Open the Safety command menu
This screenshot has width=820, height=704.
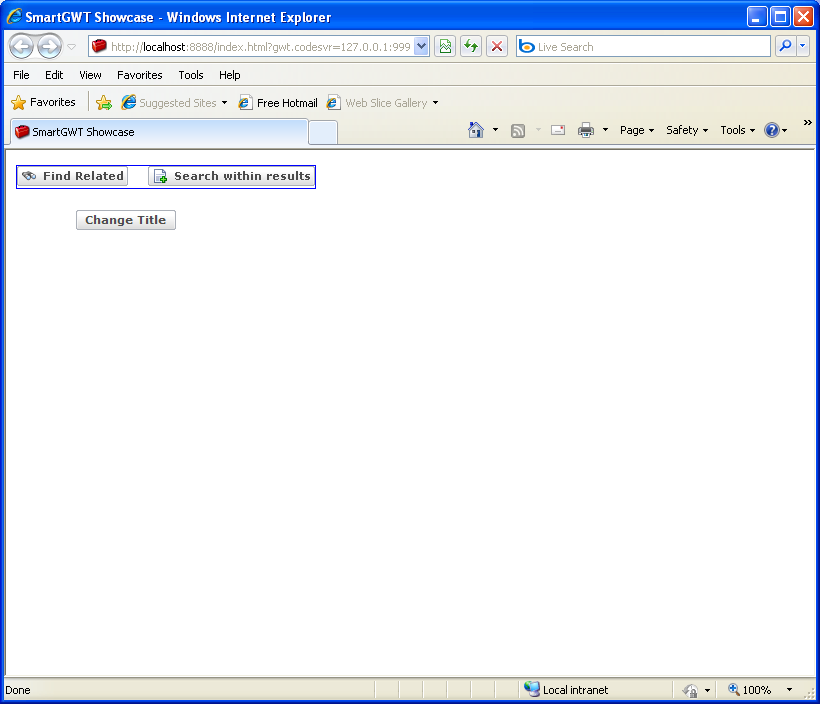coord(687,130)
